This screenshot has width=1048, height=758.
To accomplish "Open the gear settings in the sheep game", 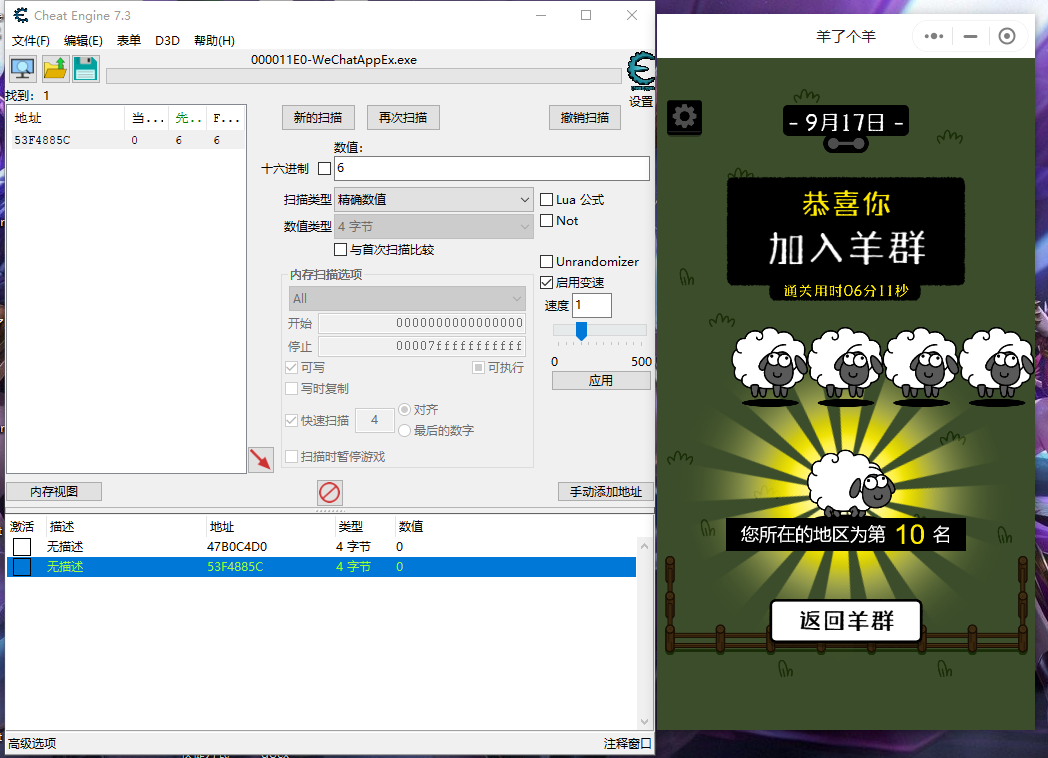I will point(684,116).
